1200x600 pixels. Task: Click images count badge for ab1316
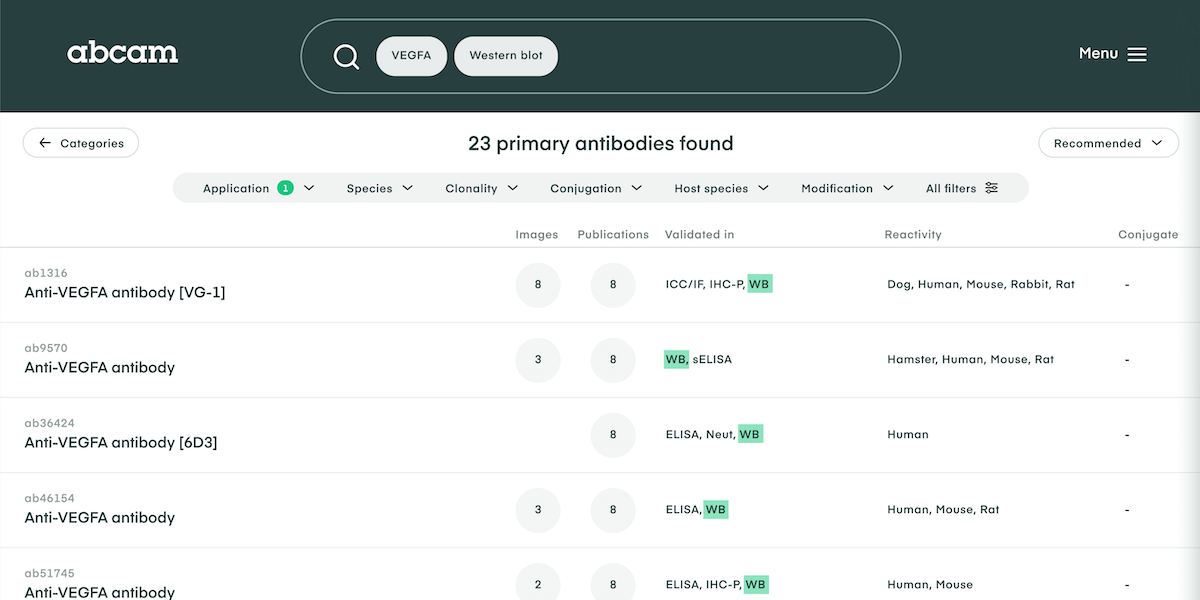tap(538, 285)
